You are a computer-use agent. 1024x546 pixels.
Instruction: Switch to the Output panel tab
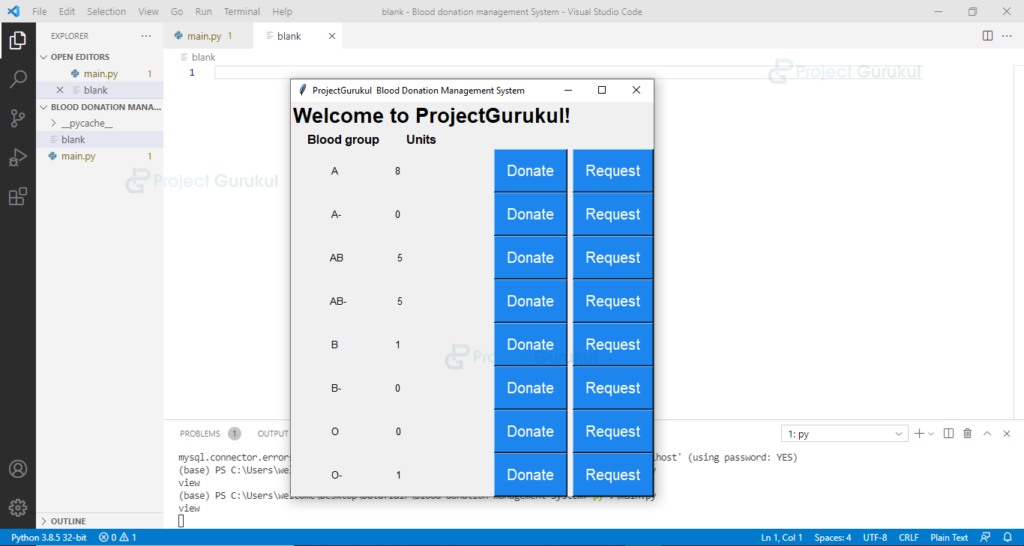click(x=273, y=434)
